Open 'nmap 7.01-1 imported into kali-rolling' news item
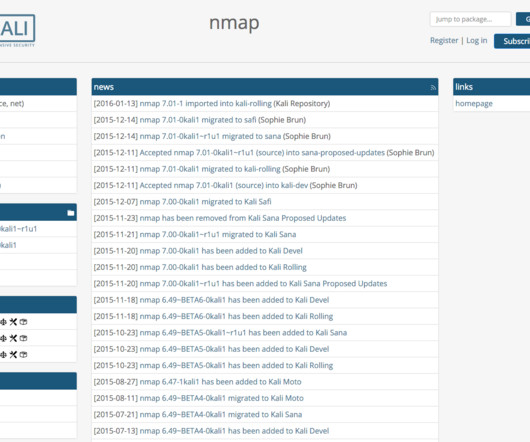The height and width of the screenshot is (442, 530). click(x=206, y=103)
